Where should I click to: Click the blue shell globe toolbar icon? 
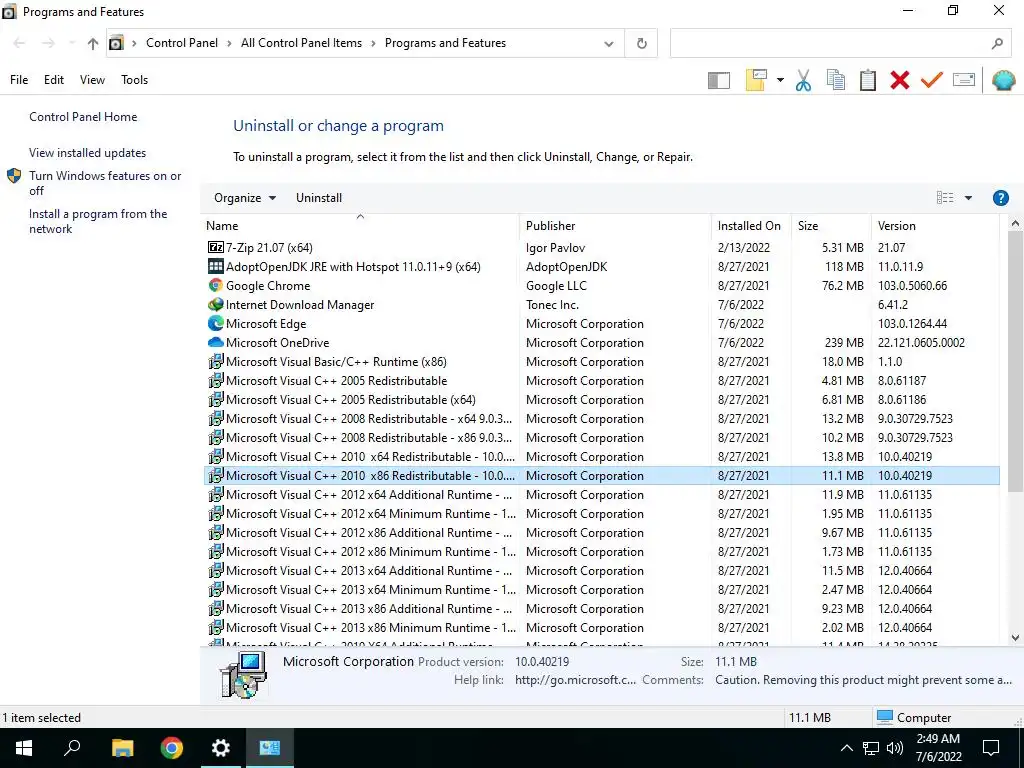point(1003,80)
